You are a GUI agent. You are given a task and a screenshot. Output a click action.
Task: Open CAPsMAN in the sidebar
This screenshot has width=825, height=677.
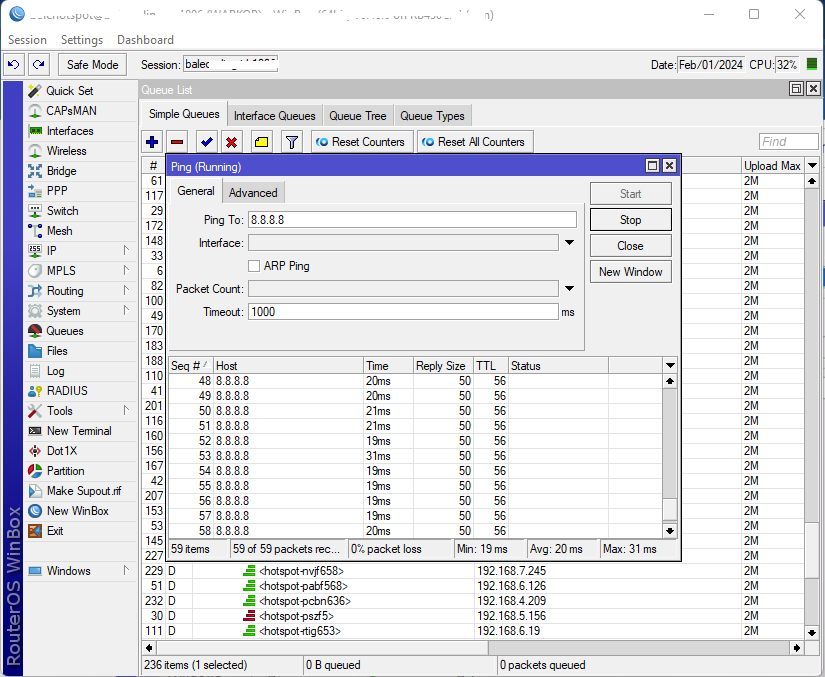click(71, 111)
